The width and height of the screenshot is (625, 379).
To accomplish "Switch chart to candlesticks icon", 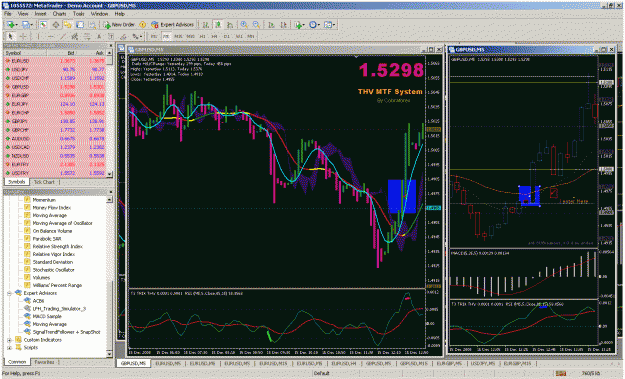I will (218, 25).
